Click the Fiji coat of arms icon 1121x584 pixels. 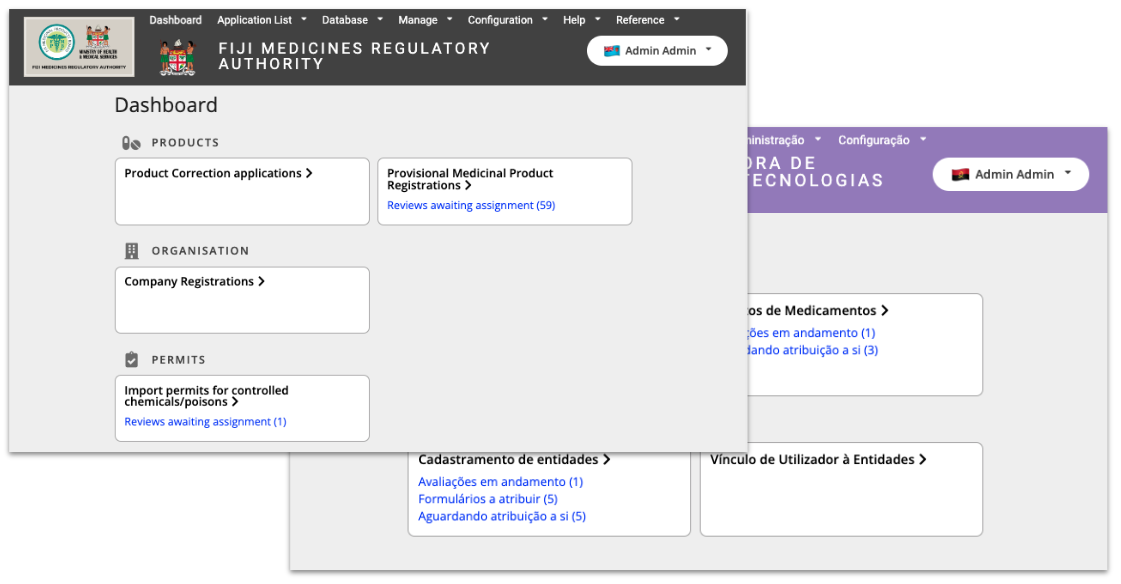pyautogui.click(x=177, y=58)
